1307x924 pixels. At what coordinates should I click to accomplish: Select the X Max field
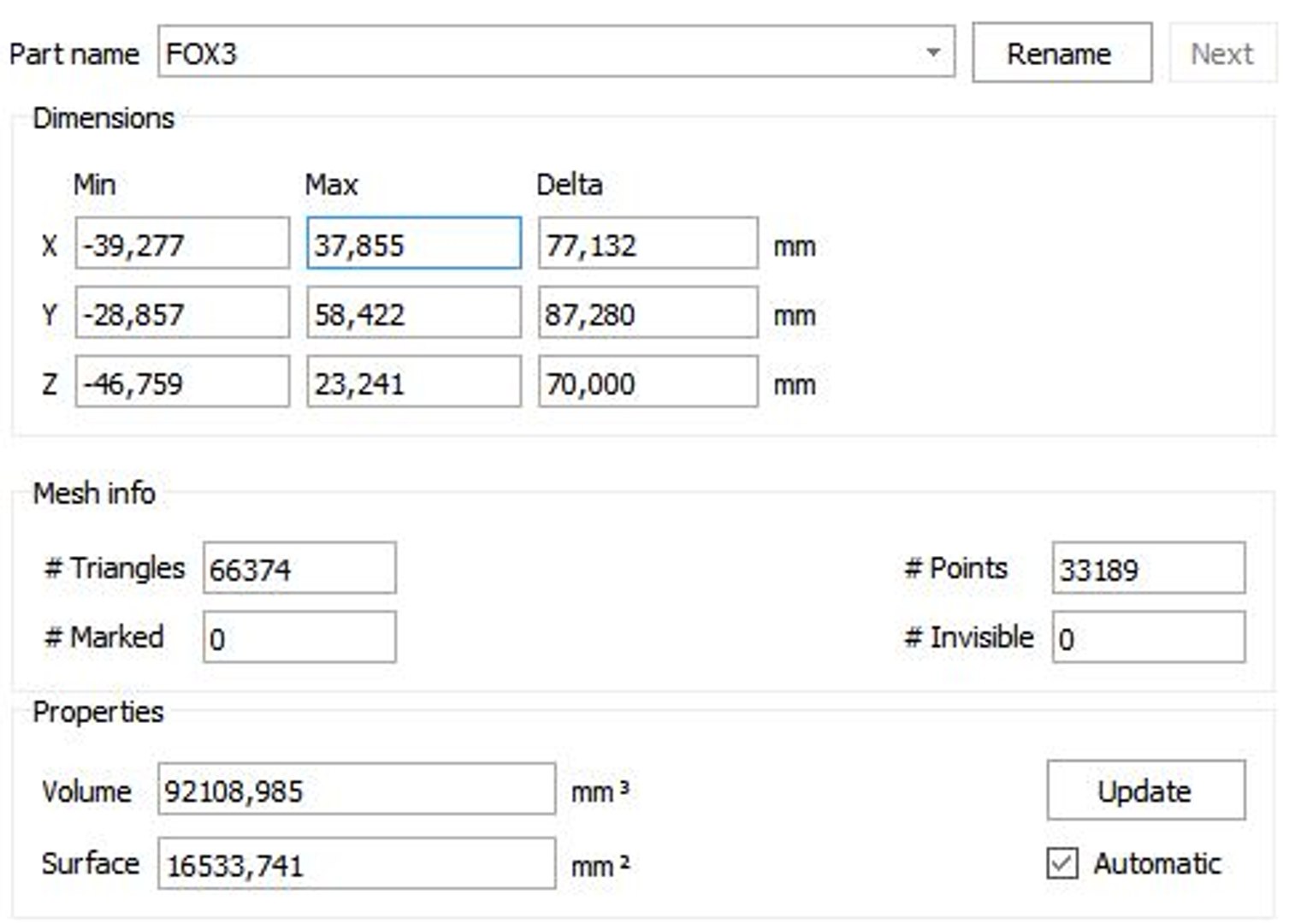tap(414, 244)
